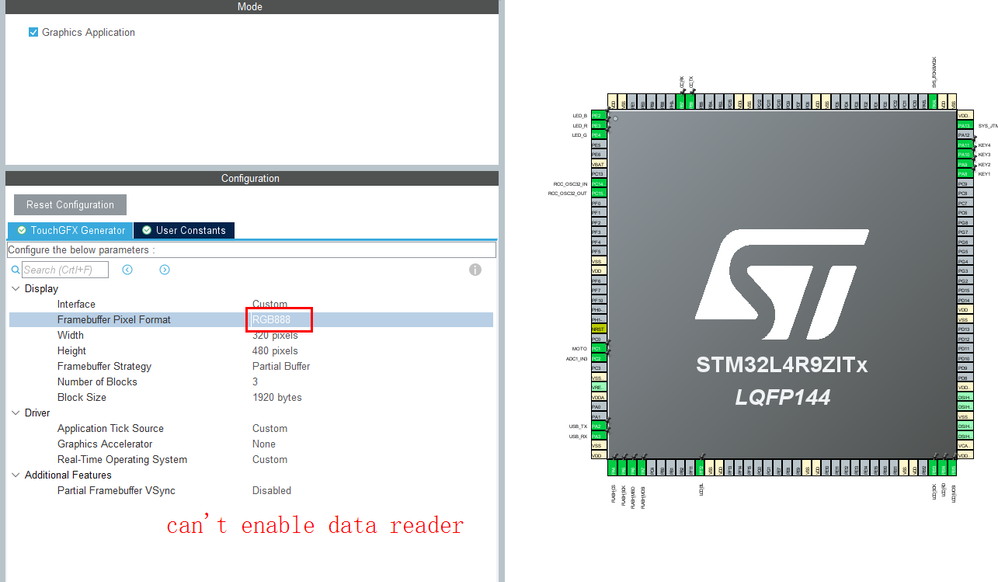998x582 pixels.
Task: Open Partial Framebuffer VSync Disabled dropdown
Action: tap(271, 490)
